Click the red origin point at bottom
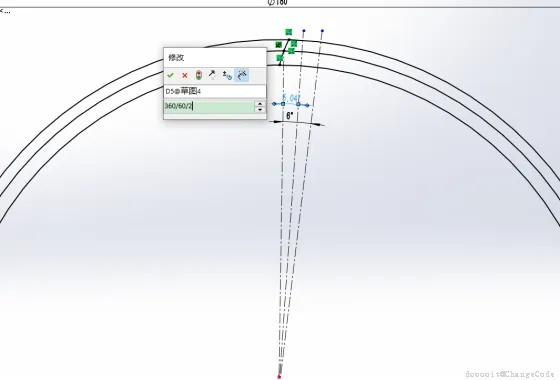 click(279, 376)
